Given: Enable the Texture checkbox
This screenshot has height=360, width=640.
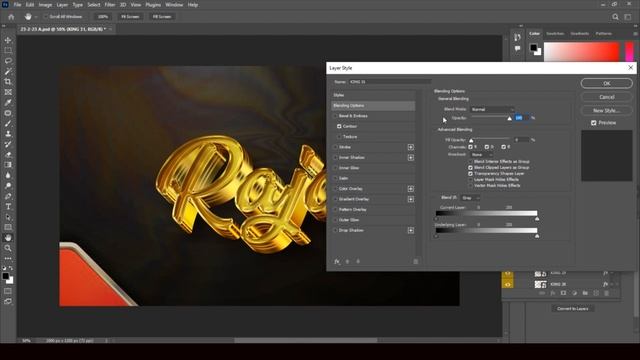Looking at the screenshot, I should 339,137.
